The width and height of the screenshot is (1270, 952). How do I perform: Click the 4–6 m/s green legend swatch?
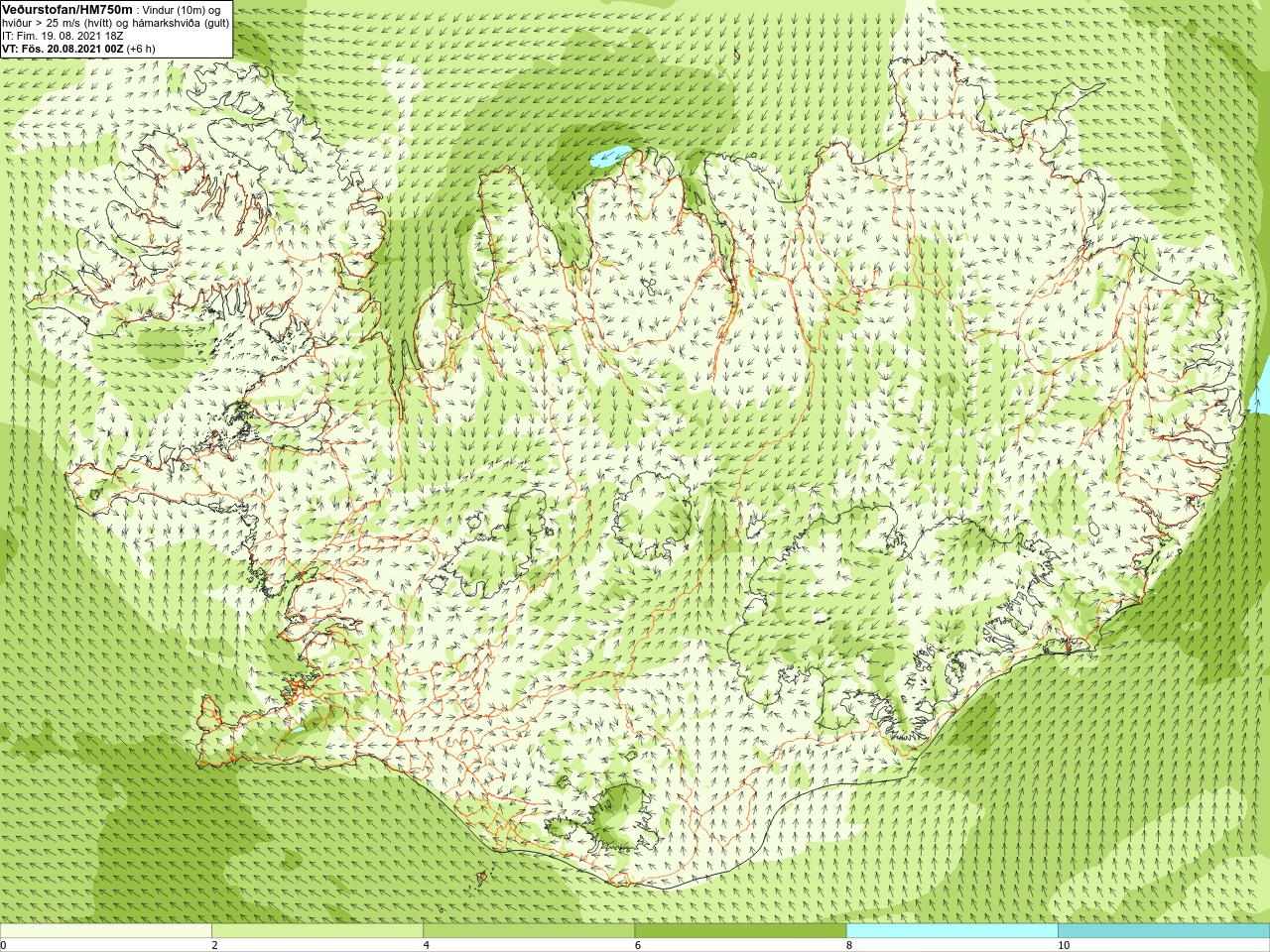tap(529, 931)
